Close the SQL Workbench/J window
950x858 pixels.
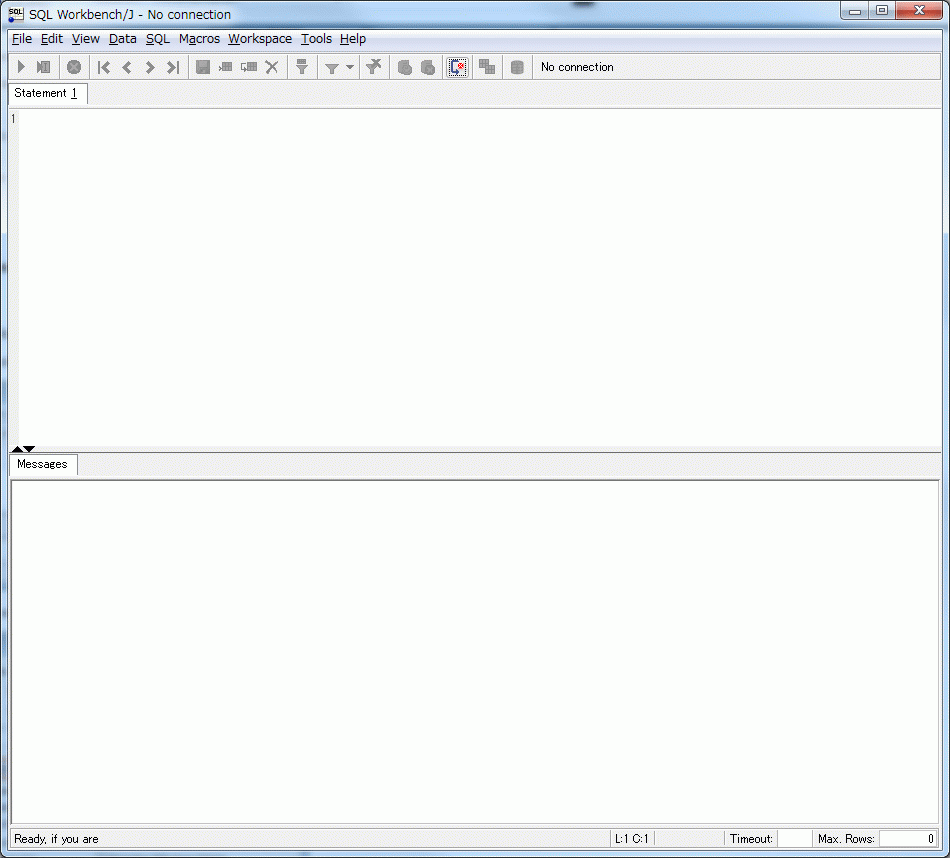pyautogui.click(x=919, y=11)
